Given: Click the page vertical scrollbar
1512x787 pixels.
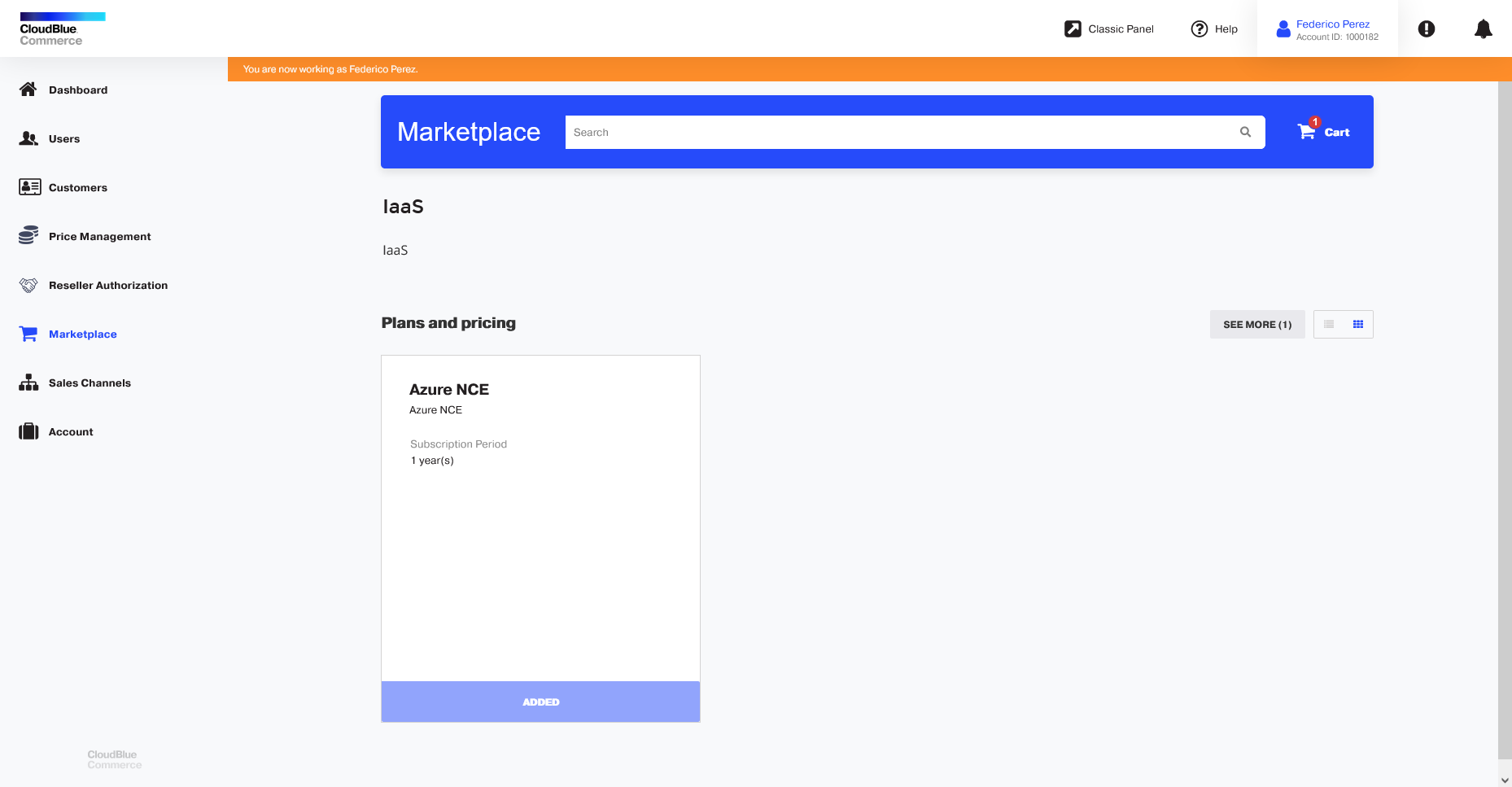Looking at the screenshot, I should pos(1505,419).
